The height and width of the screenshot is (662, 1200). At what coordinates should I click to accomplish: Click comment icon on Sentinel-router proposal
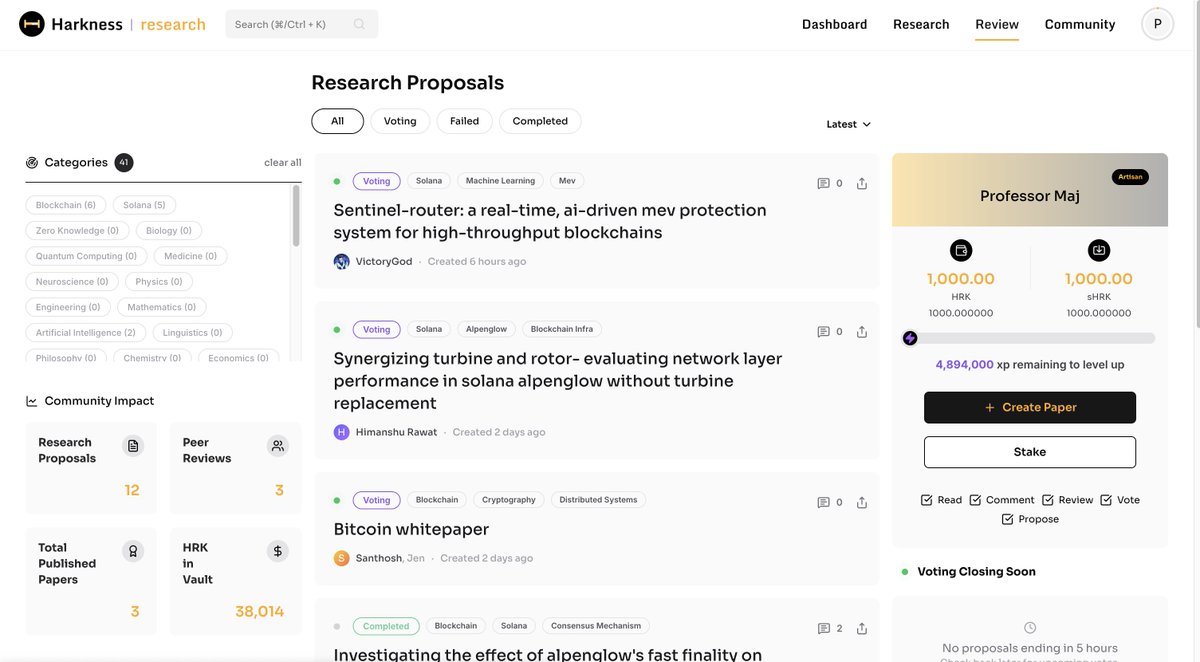[x=823, y=183]
